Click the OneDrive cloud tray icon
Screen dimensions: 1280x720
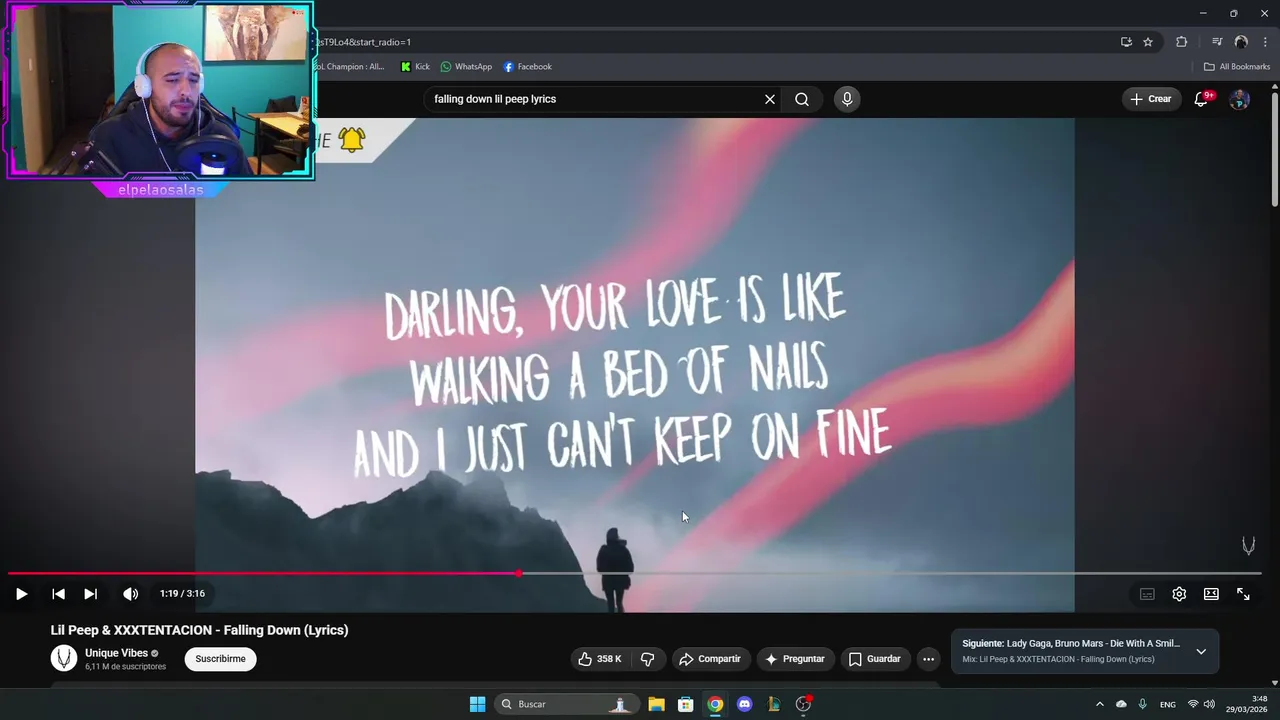[x=1121, y=704]
